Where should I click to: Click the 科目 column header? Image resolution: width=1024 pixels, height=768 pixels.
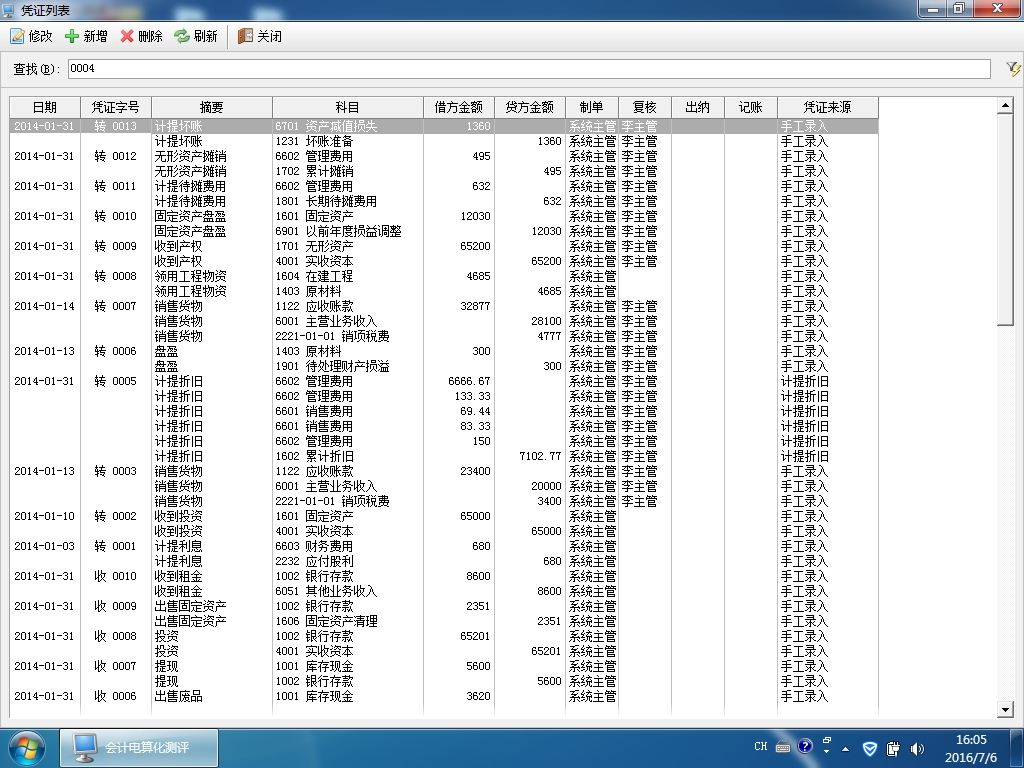coord(347,107)
